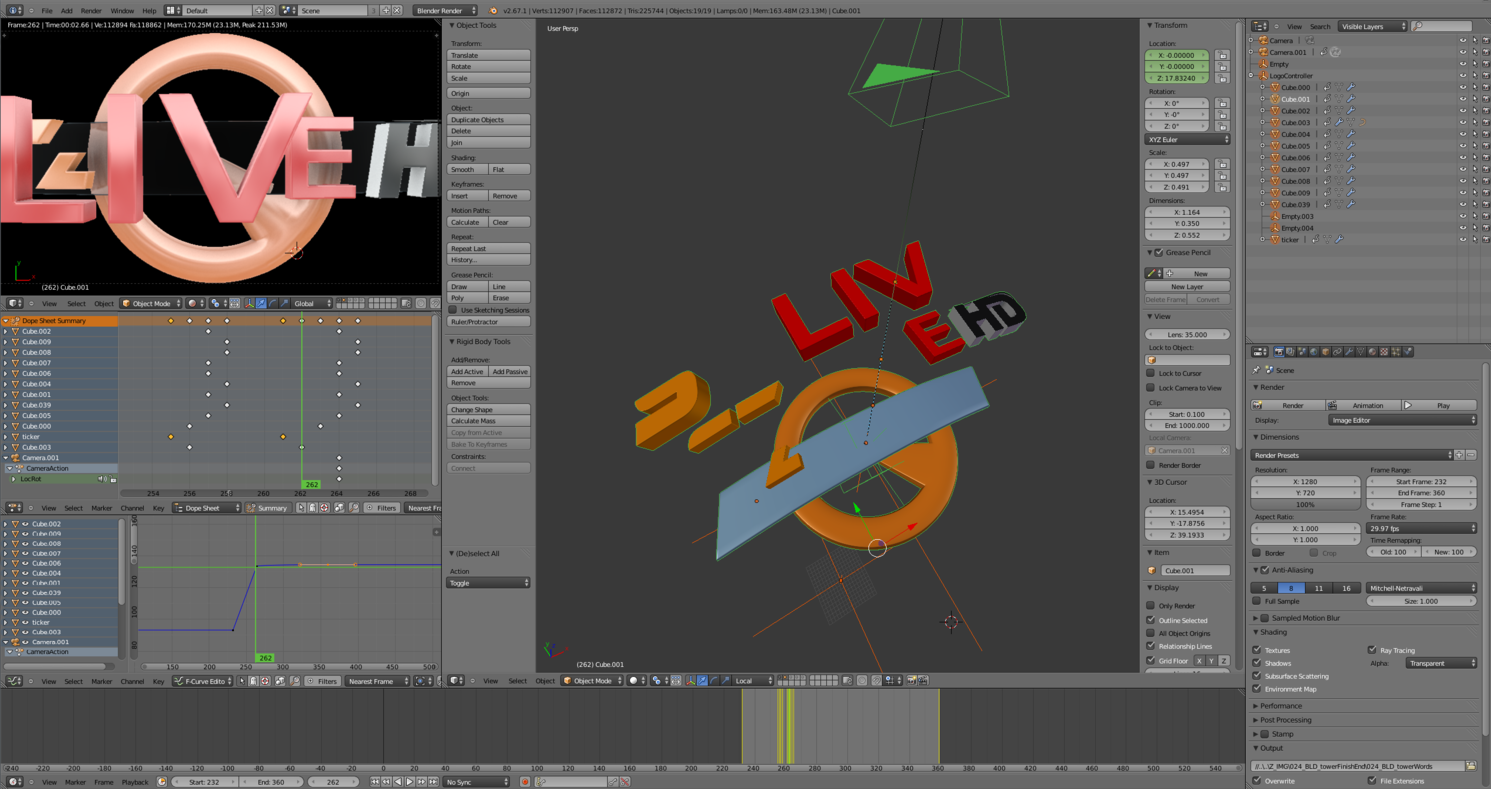Open the Key menu in F-Curve editor
The width and height of the screenshot is (1491, 789).
click(x=158, y=681)
